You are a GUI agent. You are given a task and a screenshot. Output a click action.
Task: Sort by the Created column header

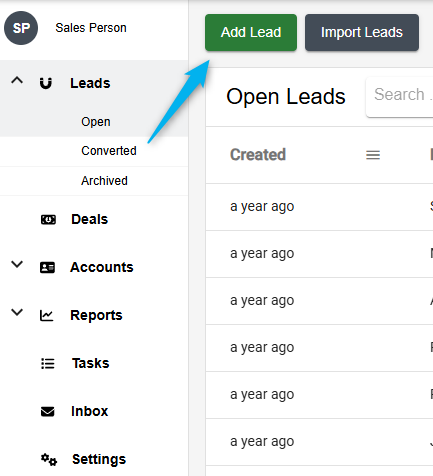pos(258,155)
